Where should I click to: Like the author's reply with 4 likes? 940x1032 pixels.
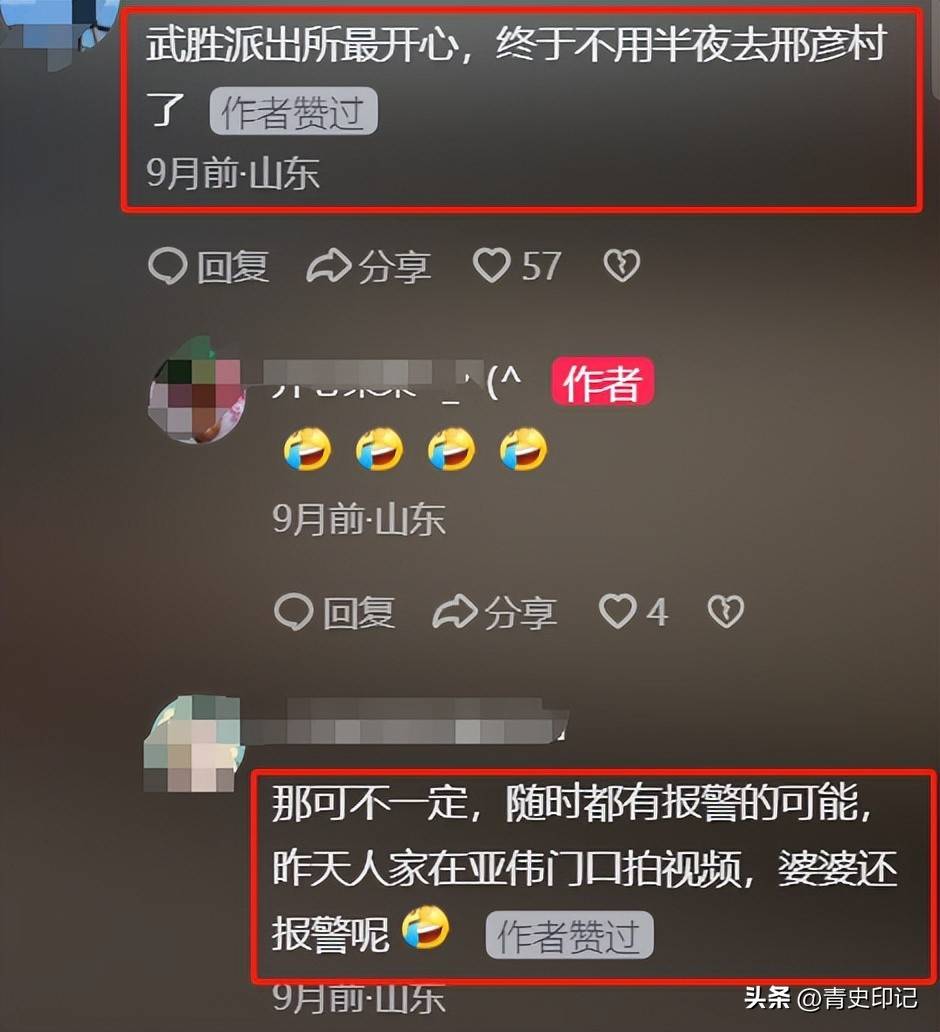point(617,611)
